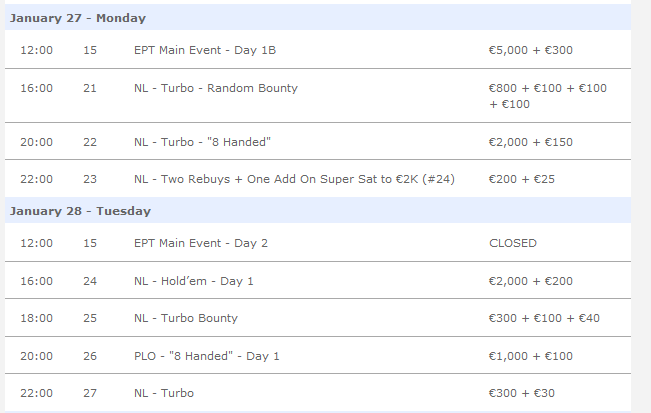Click the €200 + €25 buy-in
651x413 pixels.
click(x=522, y=179)
